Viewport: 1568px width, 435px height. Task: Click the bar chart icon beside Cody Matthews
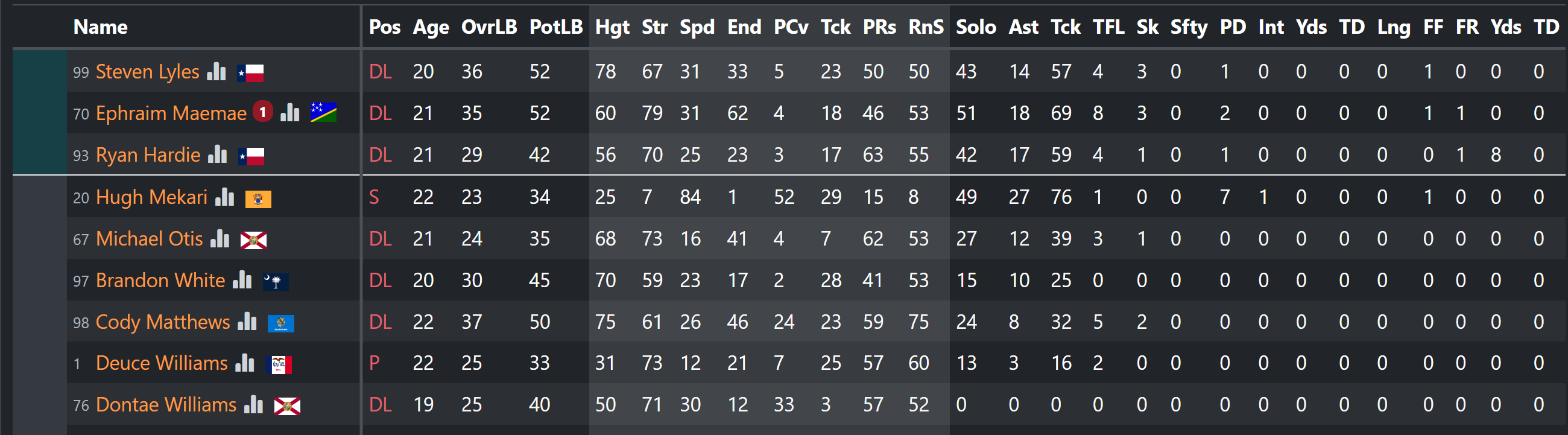tap(247, 321)
